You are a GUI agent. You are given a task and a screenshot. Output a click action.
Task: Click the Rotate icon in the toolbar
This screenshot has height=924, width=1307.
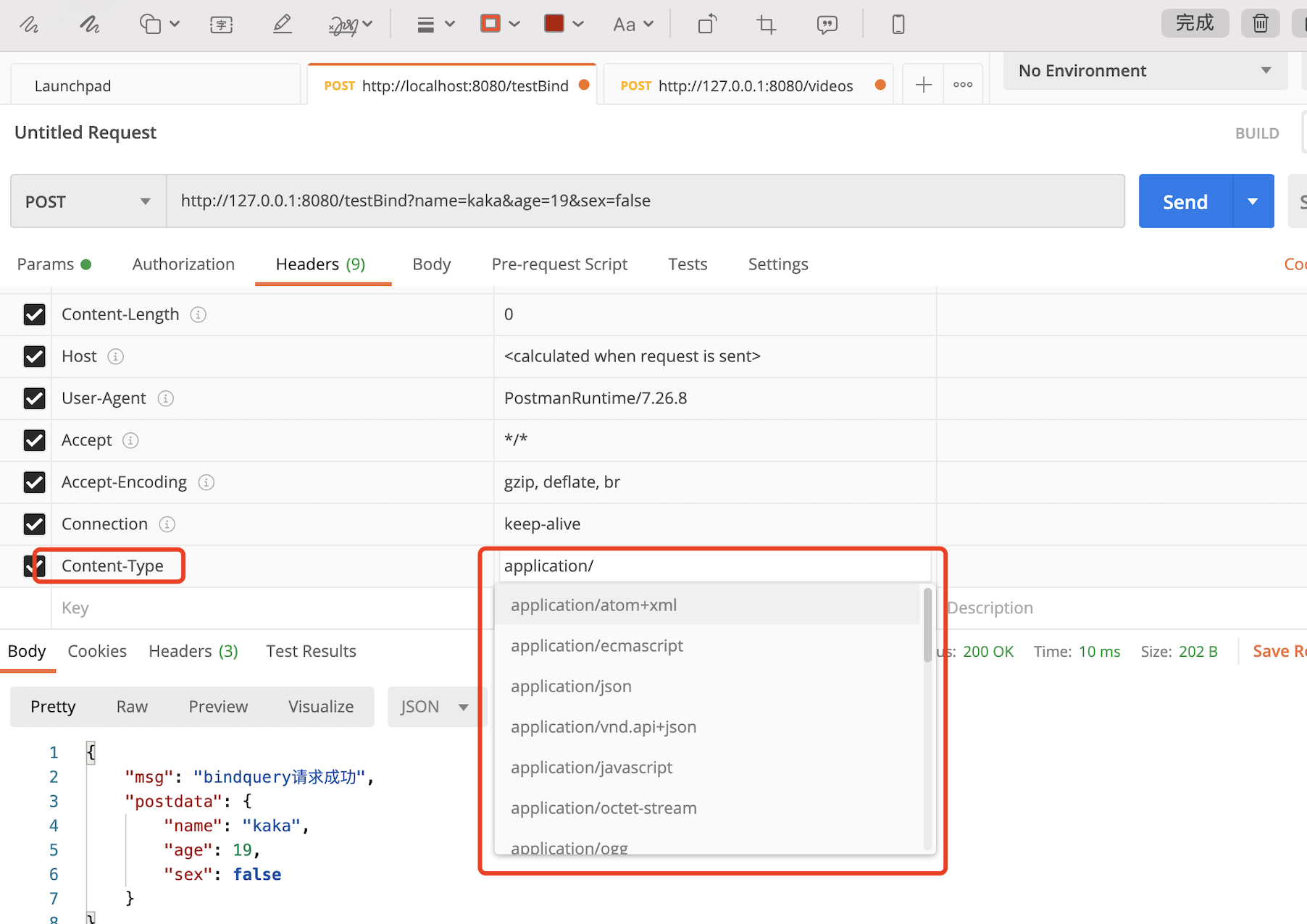tap(706, 24)
